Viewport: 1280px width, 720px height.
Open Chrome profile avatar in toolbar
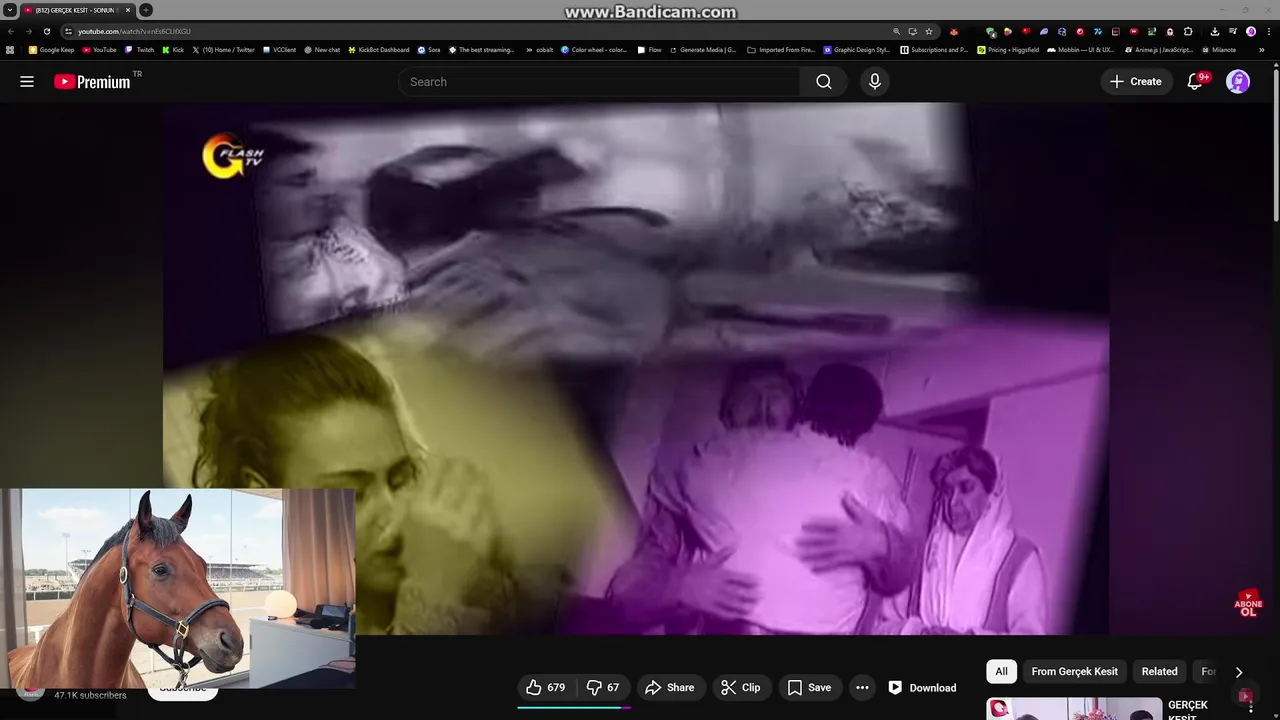[x=1251, y=31]
